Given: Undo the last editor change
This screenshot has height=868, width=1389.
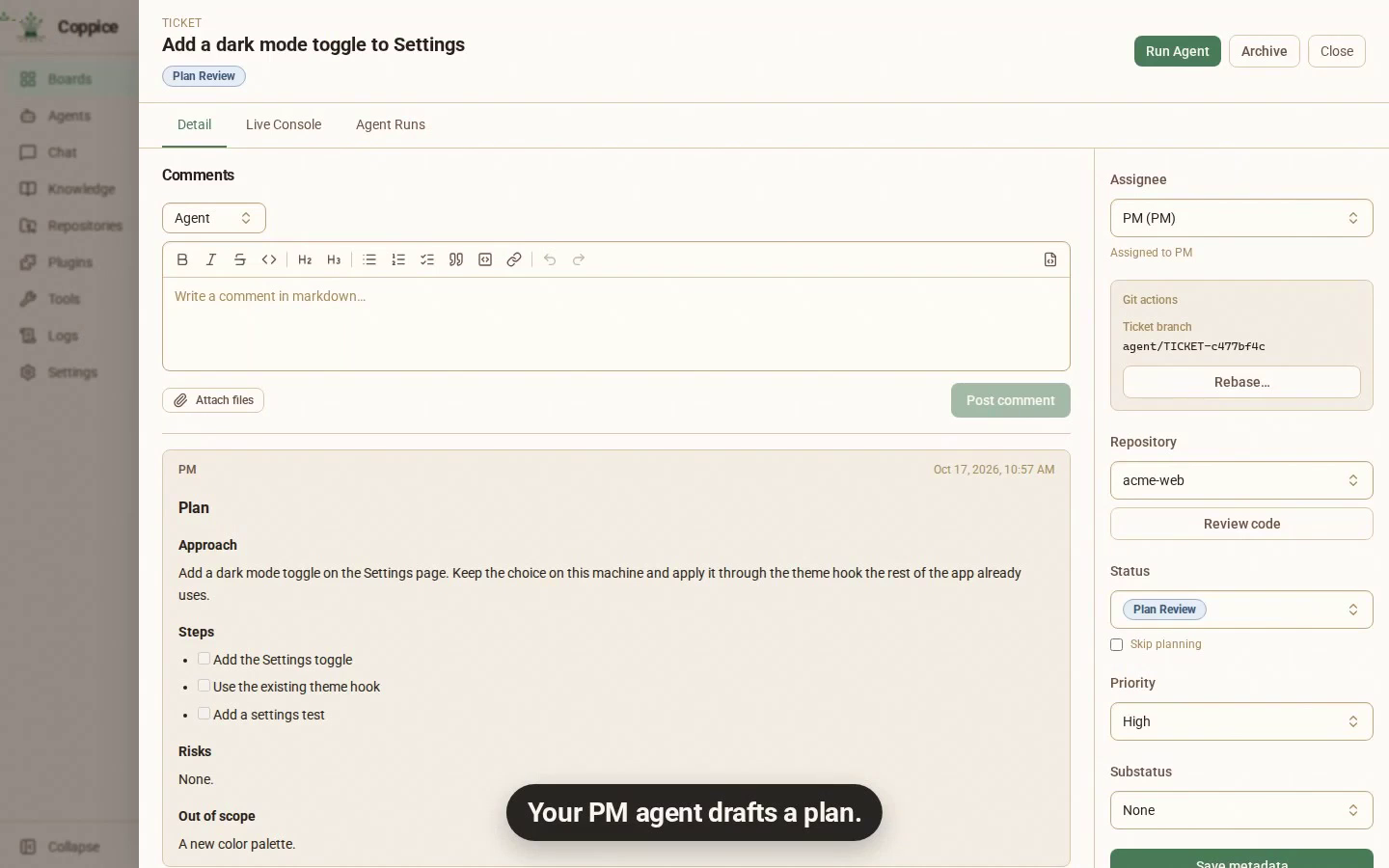Looking at the screenshot, I should [550, 259].
